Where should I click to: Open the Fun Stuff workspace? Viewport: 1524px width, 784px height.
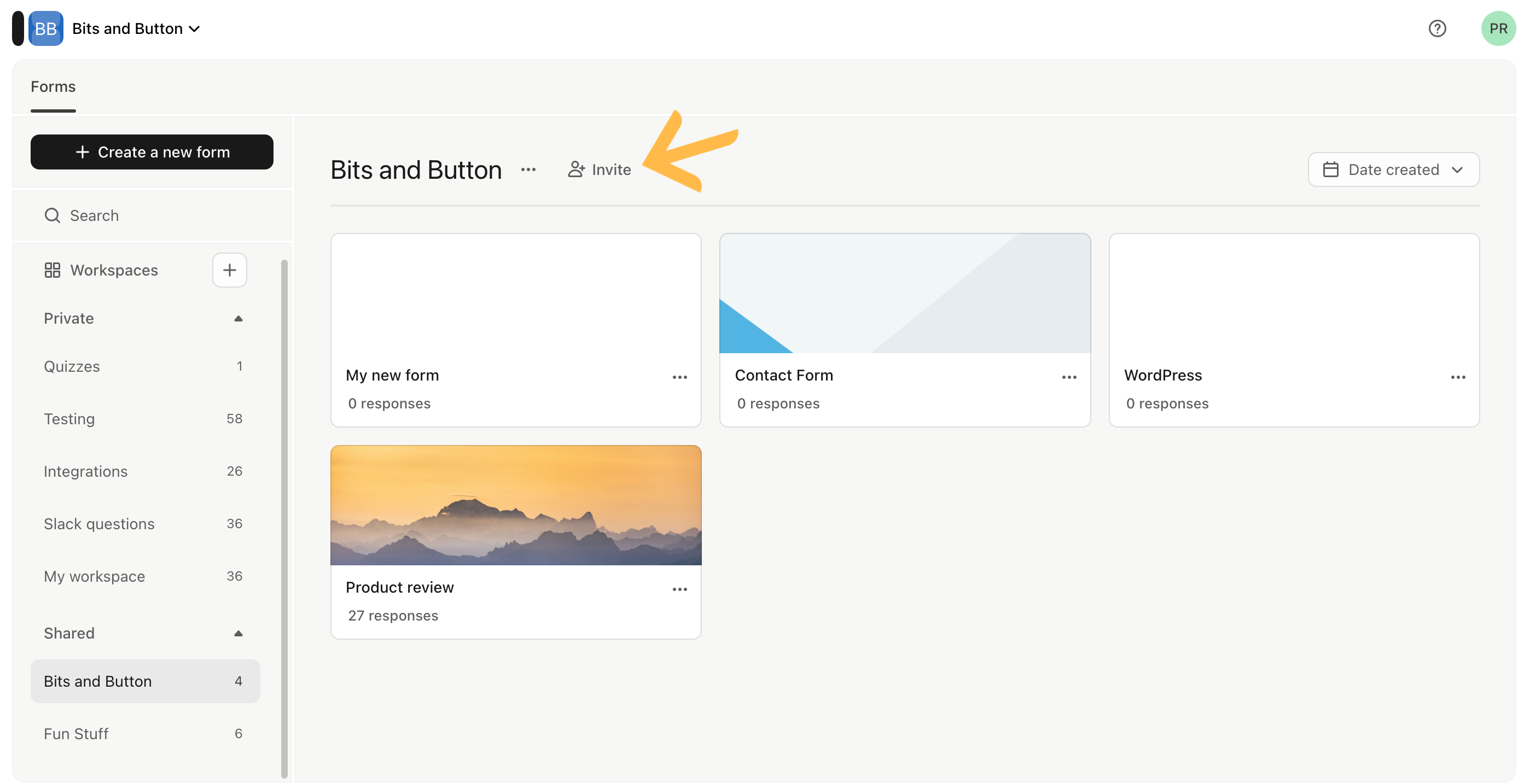coord(145,734)
